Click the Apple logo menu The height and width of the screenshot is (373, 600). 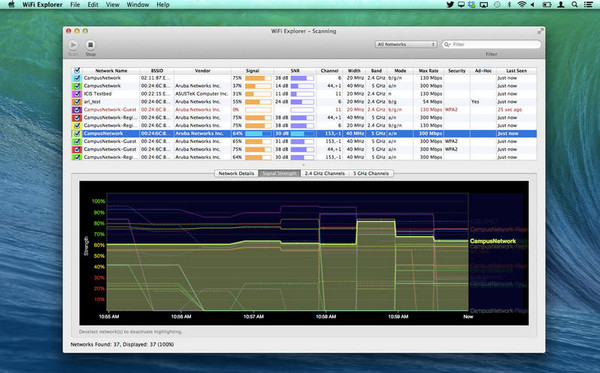(11, 5)
